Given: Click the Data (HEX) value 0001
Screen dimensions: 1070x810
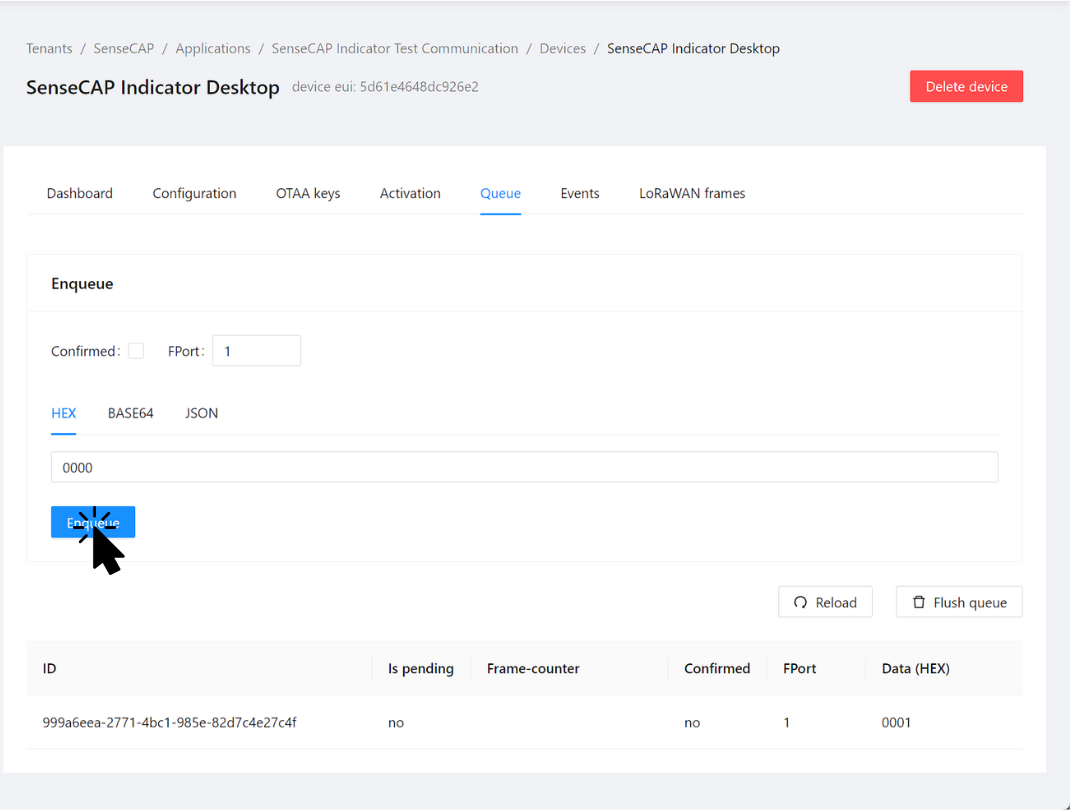Looking at the screenshot, I should [x=896, y=722].
